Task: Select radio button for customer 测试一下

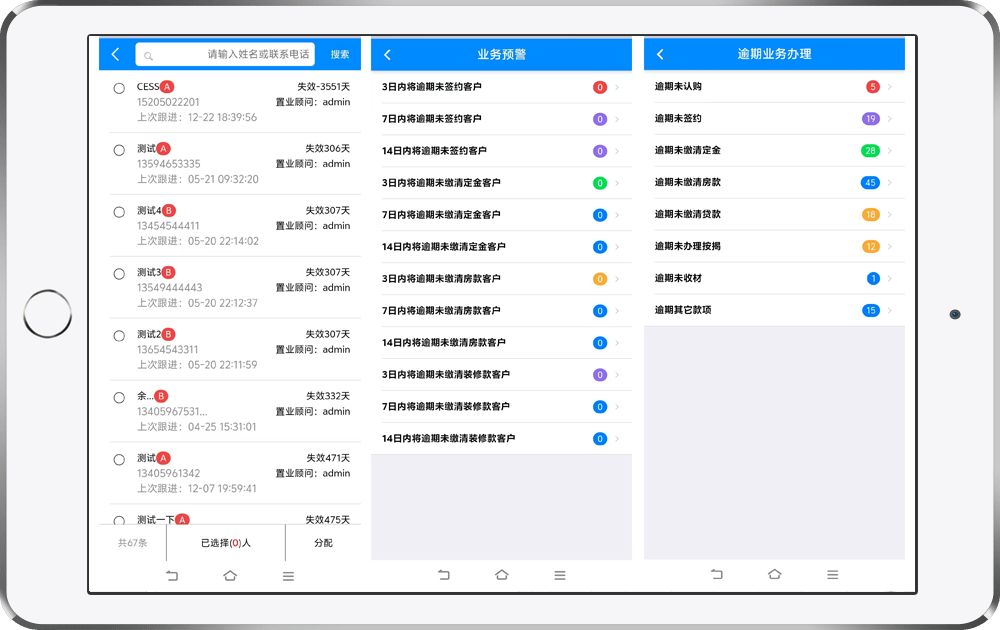Action: (119, 520)
